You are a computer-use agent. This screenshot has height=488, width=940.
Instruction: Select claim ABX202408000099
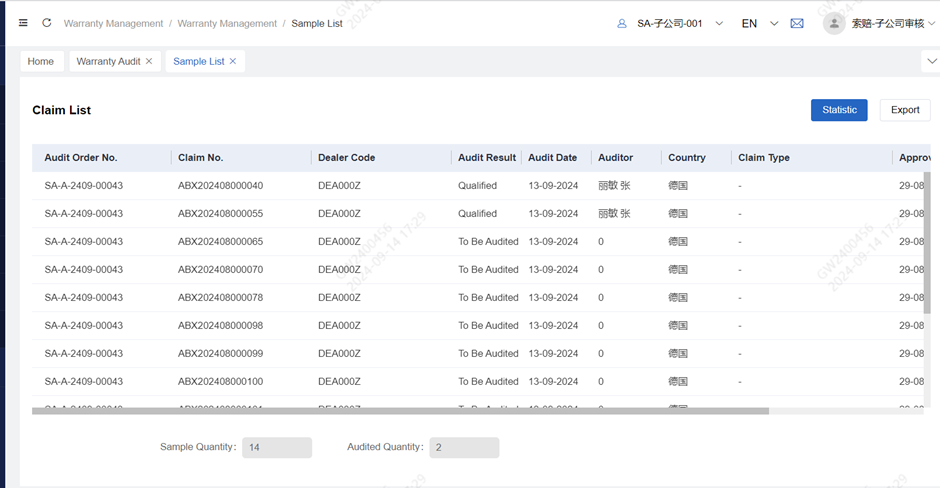tap(220, 354)
